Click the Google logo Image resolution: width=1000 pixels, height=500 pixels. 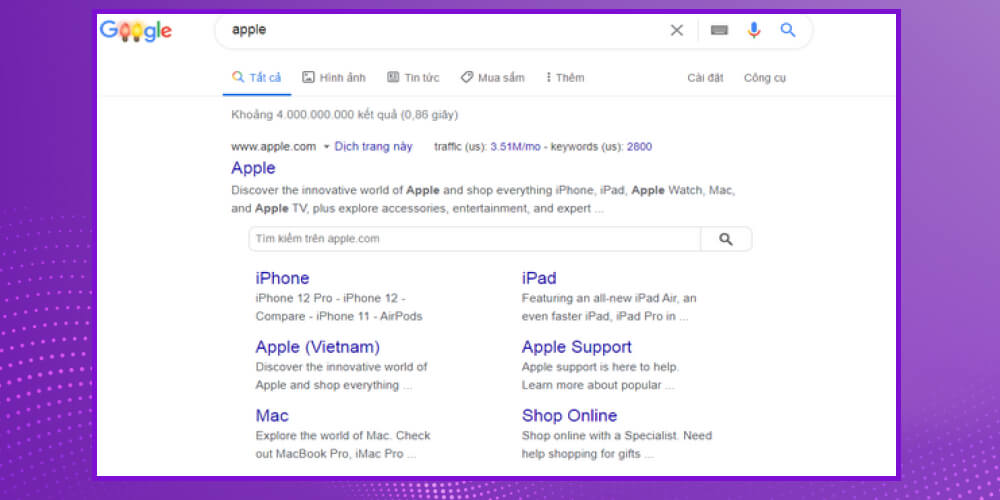136,31
